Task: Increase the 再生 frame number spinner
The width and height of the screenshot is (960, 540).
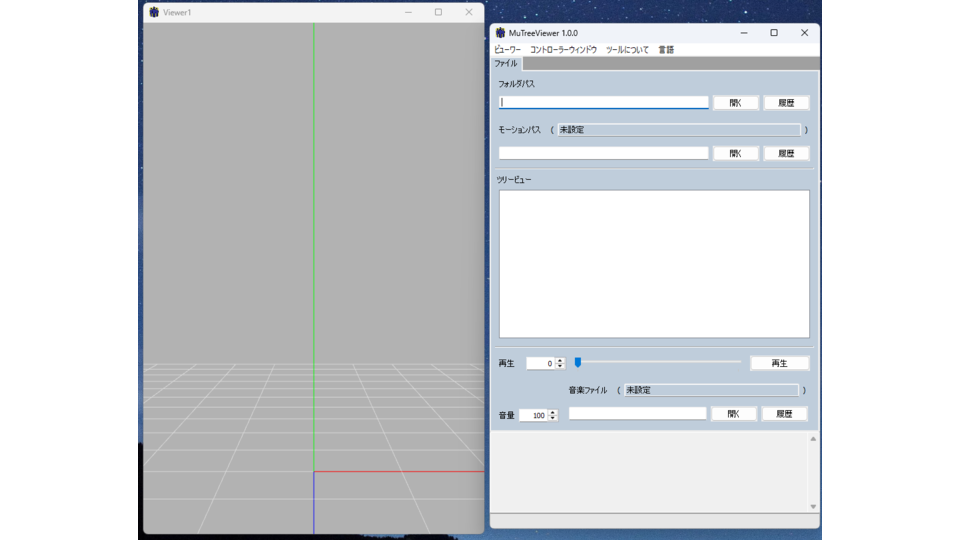Action: tap(560, 361)
